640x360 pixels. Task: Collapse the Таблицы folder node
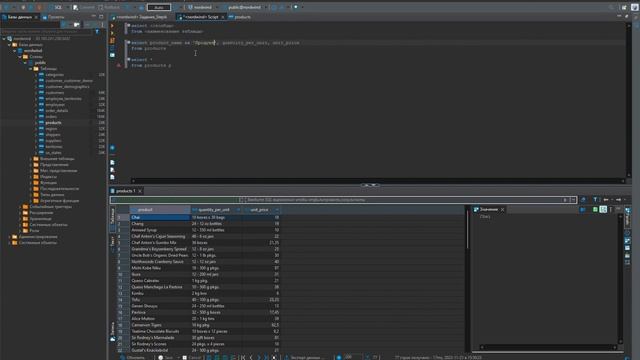pos(31,69)
